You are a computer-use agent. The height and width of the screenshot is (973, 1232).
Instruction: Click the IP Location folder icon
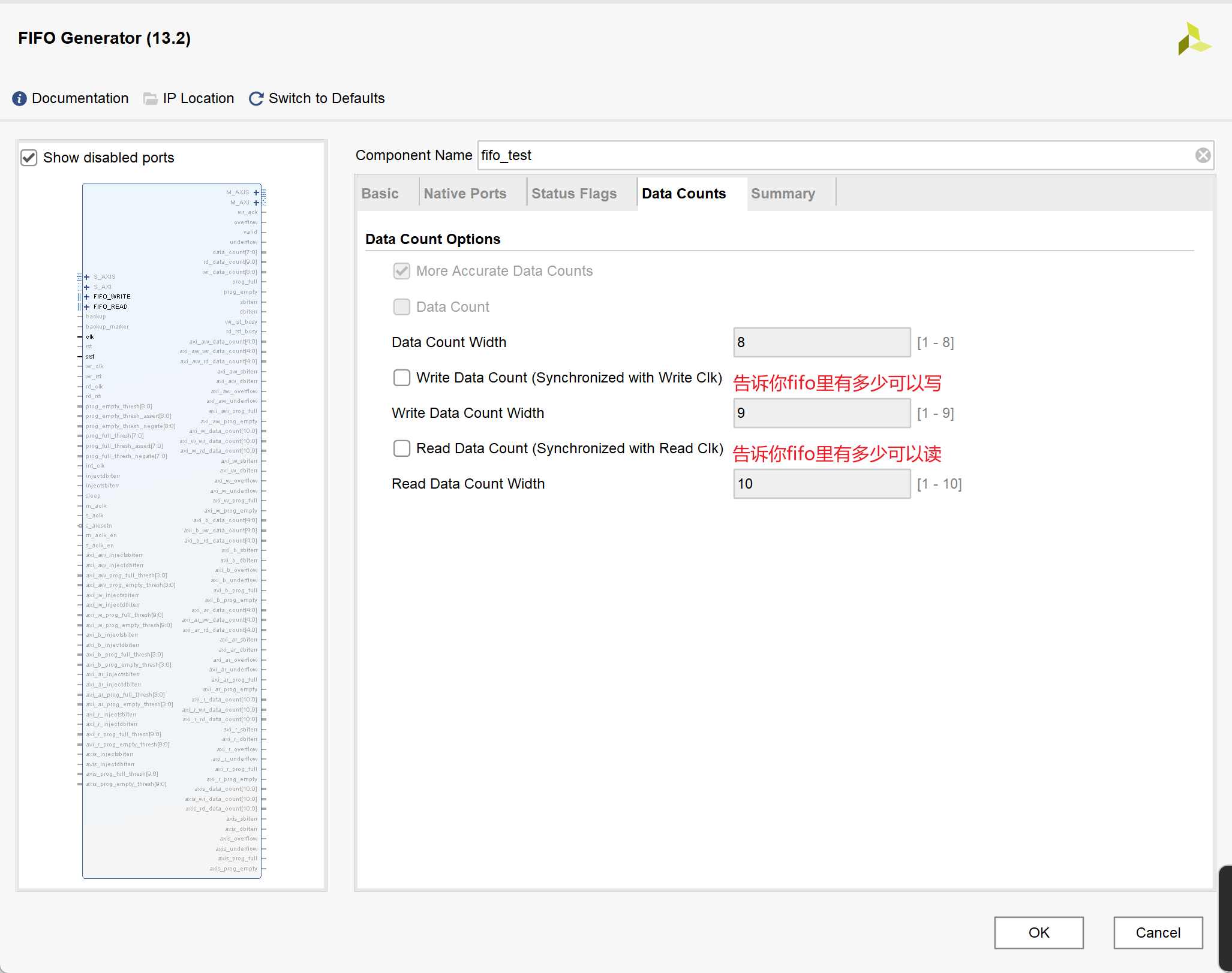[x=151, y=98]
